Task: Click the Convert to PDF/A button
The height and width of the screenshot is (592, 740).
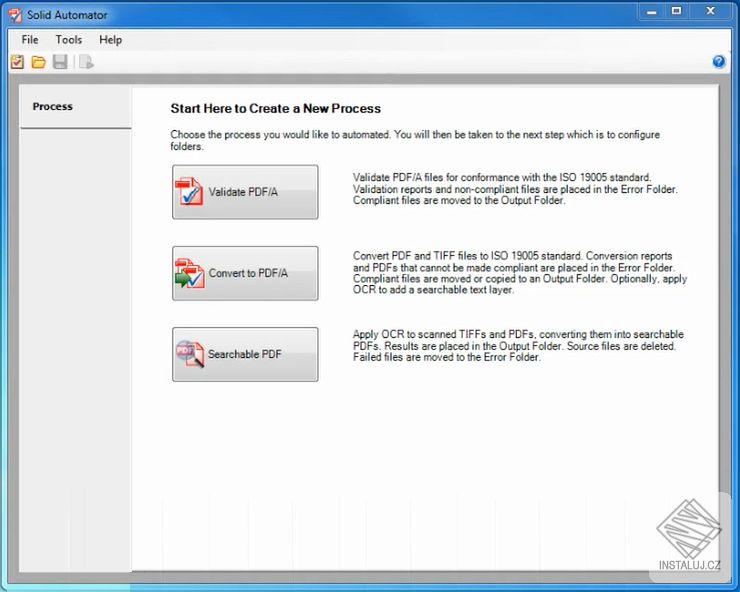Action: (x=245, y=273)
